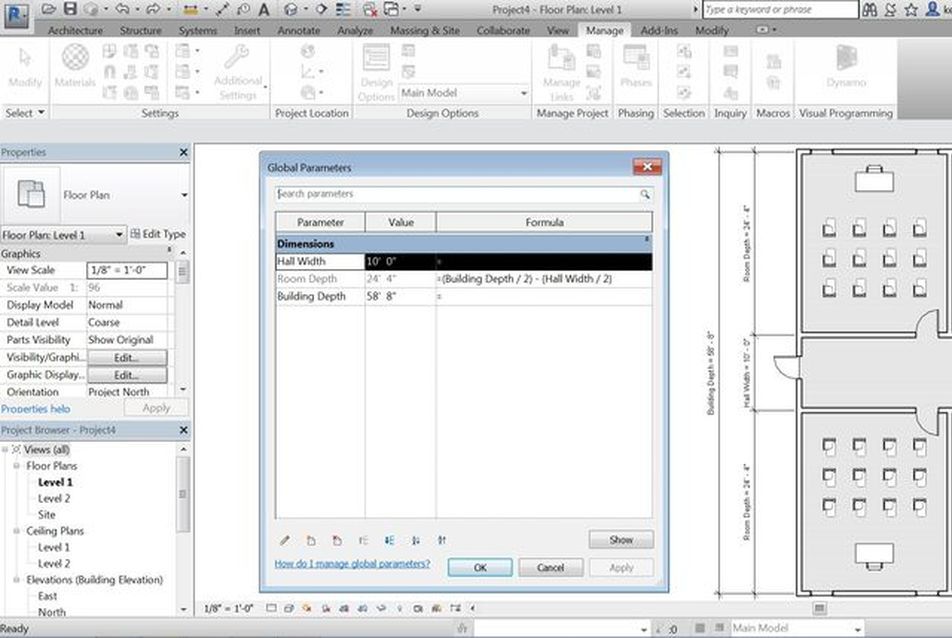952x638 pixels.
Task: Launch Dynamo from Visual Programming panel
Action: [846, 66]
